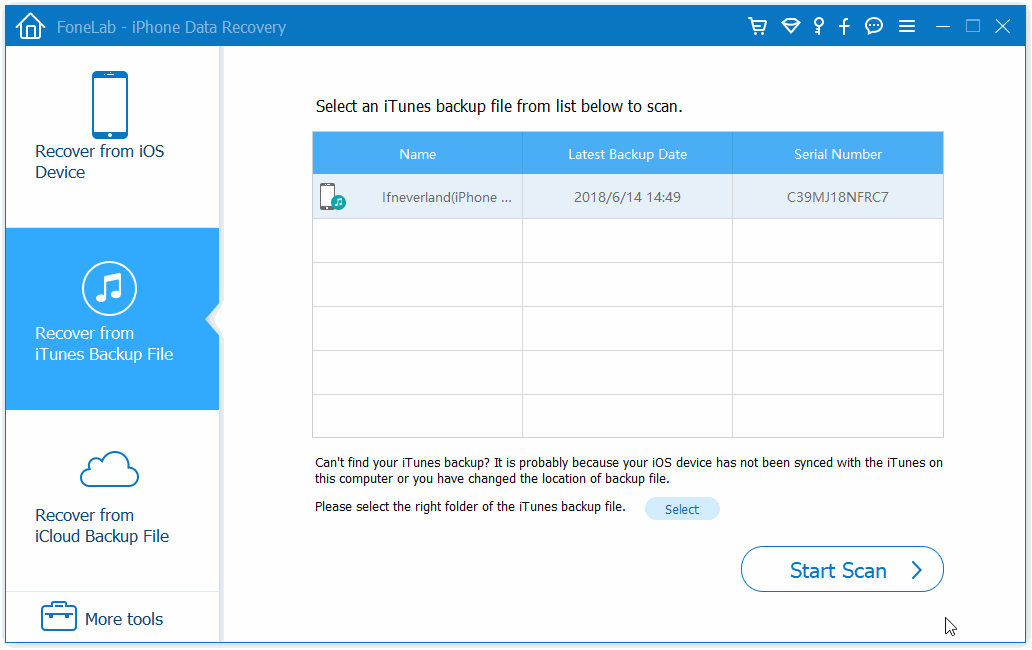
Task: Select Recover from iOS Device tab
Action: [x=113, y=137]
